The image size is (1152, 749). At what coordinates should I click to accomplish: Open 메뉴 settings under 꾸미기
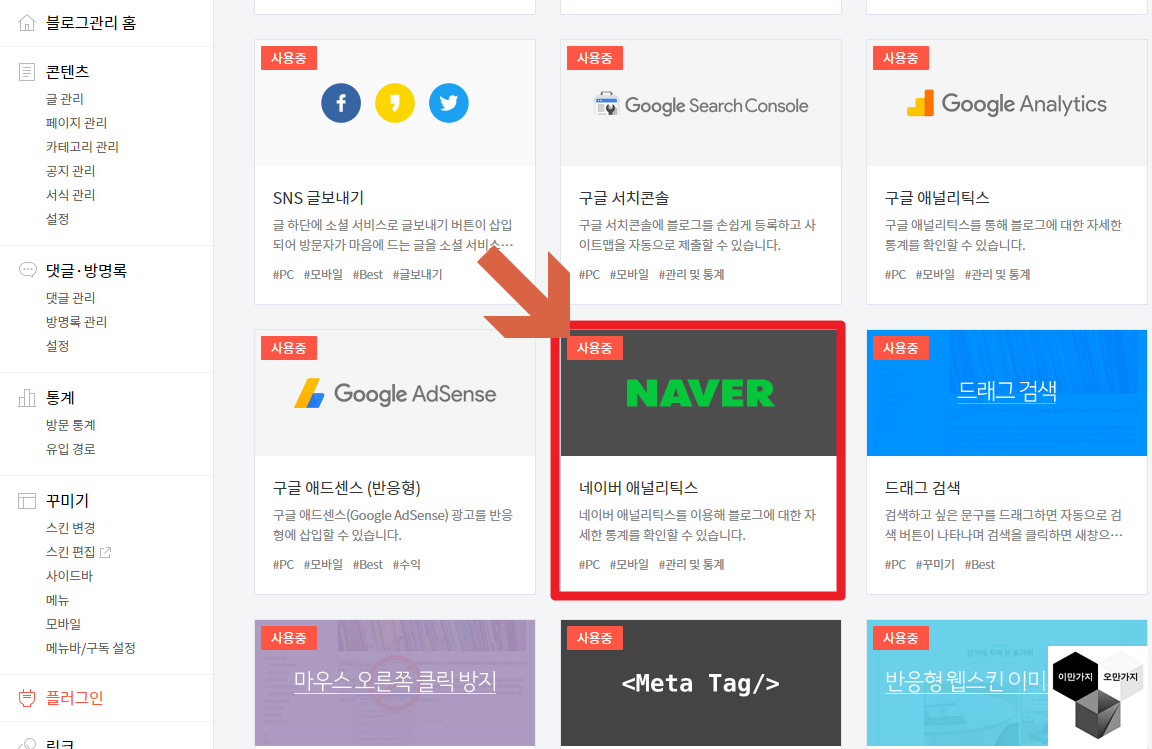[x=57, y=600]
